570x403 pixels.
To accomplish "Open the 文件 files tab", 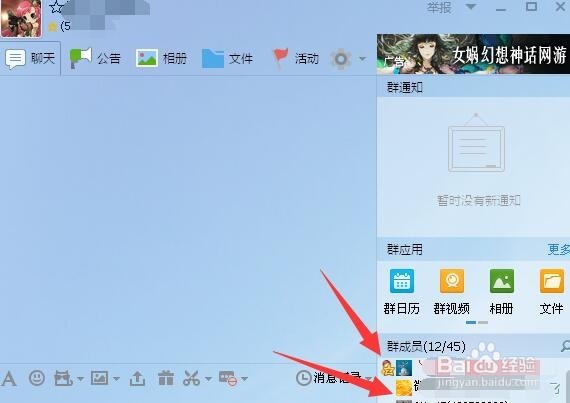I will (x=227, y=59).
